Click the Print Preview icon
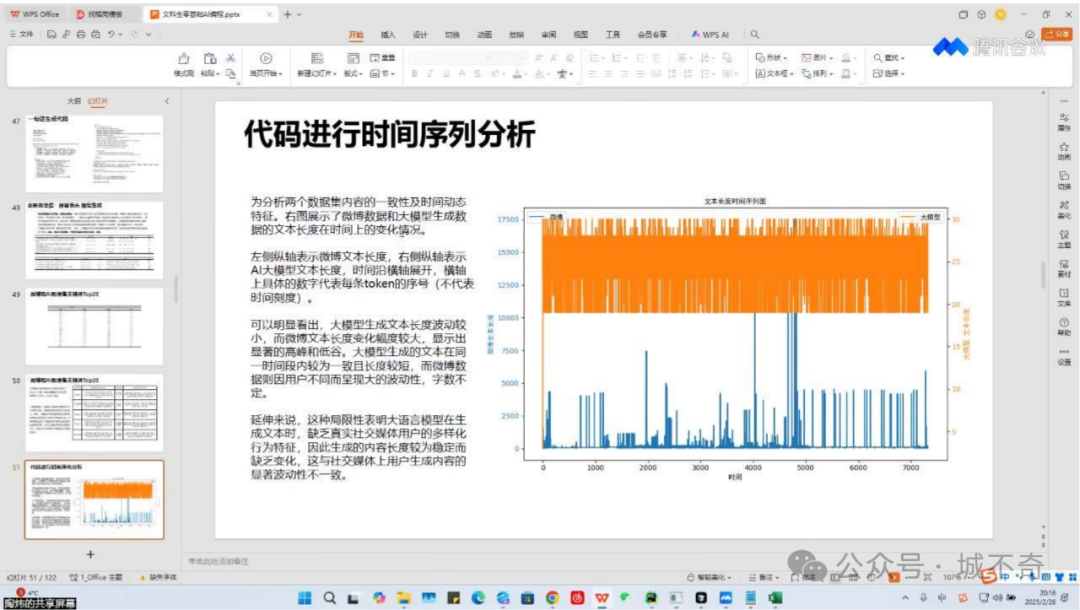The image size is (1080, 610). tap(96, 34)
